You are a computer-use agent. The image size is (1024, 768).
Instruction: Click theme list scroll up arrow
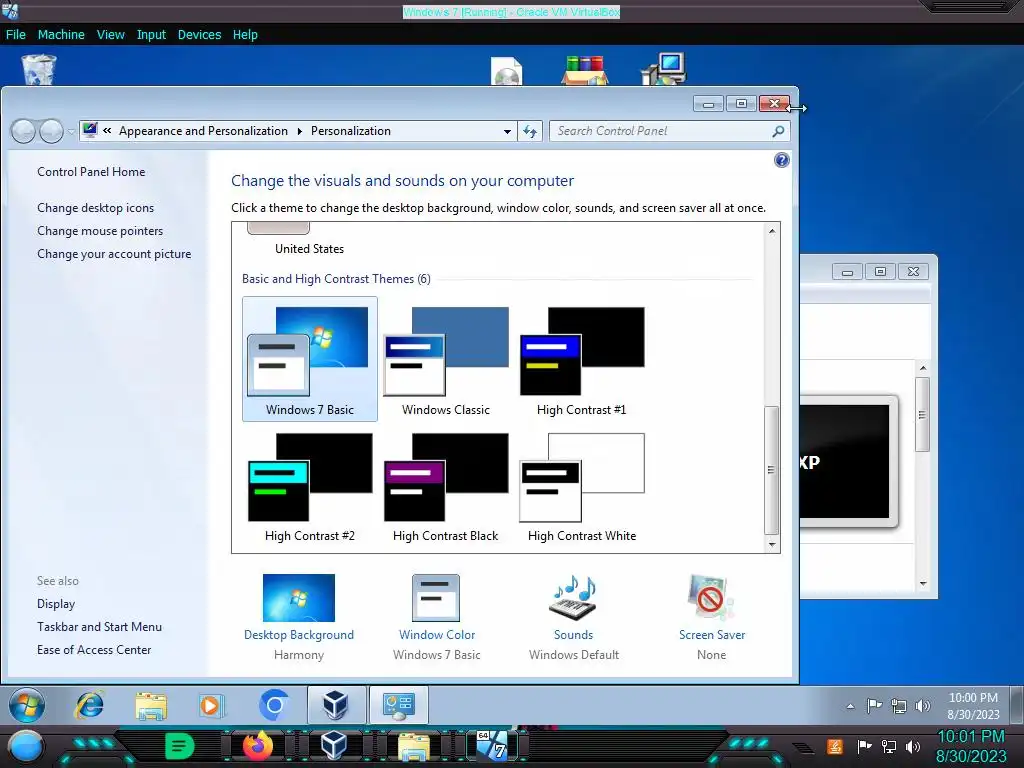772,231
